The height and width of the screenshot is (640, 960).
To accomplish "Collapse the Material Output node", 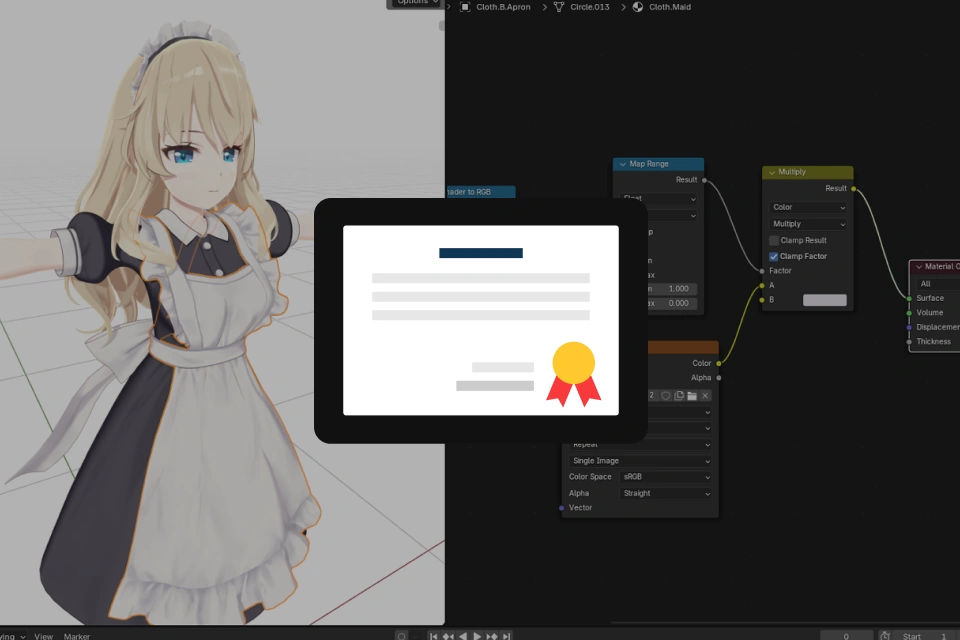I will 919,266.
